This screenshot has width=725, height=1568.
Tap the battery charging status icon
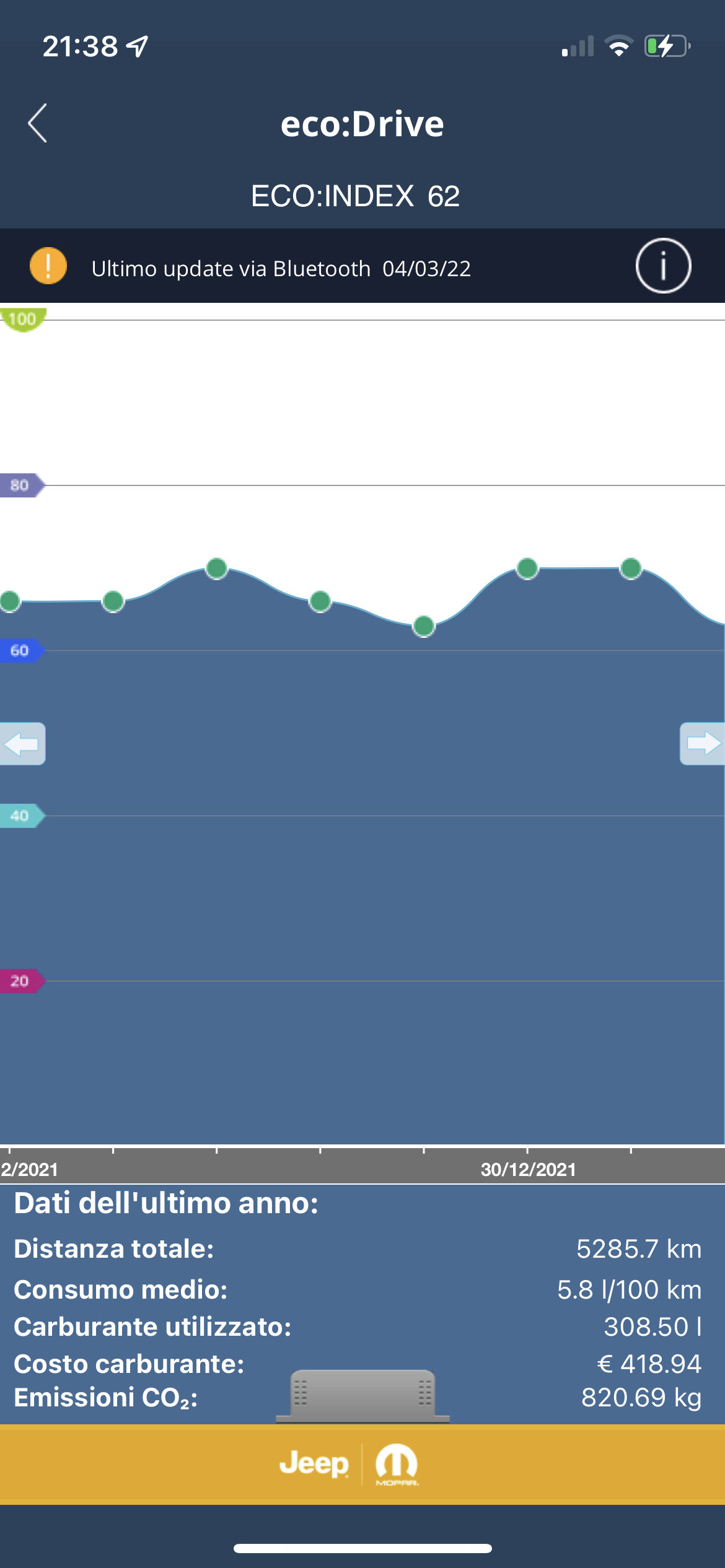(668, 46)
